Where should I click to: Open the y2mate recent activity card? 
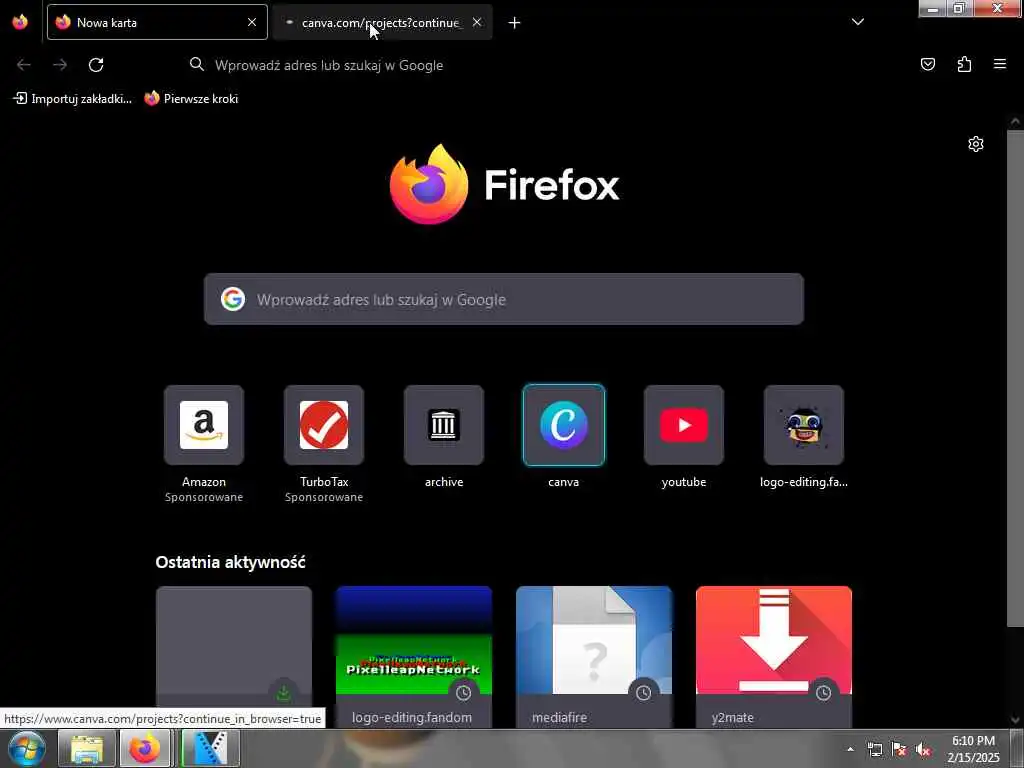[774, 656]
